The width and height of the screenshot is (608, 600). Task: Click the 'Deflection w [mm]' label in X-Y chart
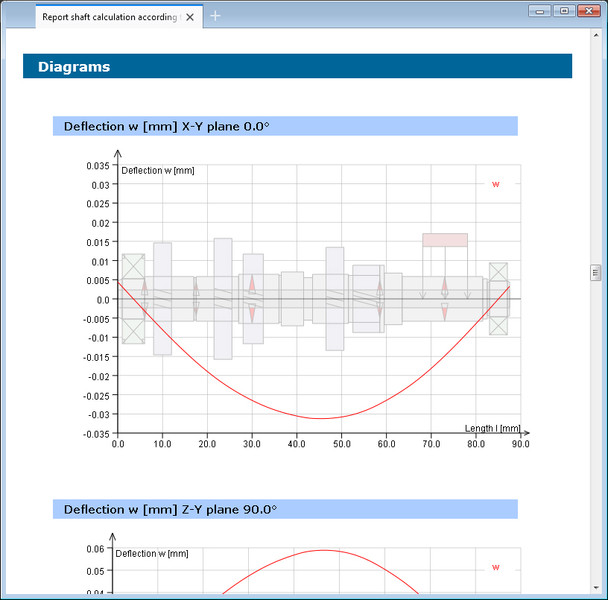tap(157, 170)
